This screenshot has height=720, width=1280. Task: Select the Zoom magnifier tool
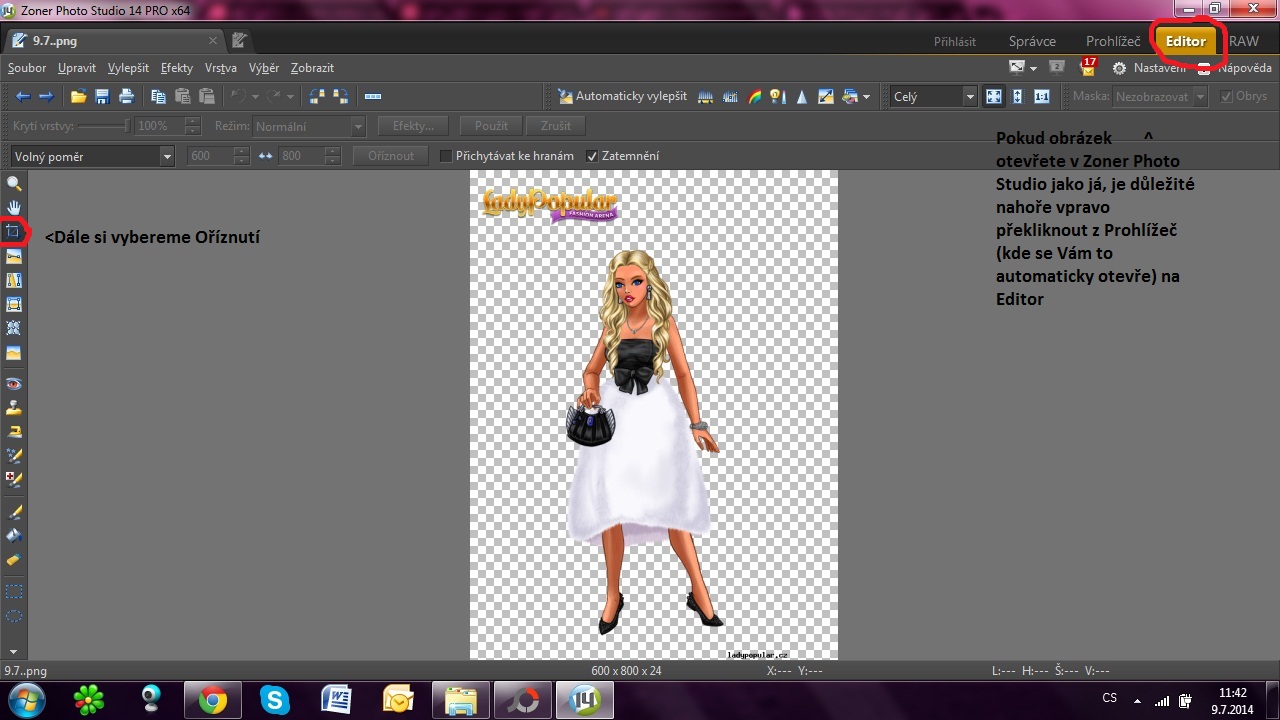point(14,183)
